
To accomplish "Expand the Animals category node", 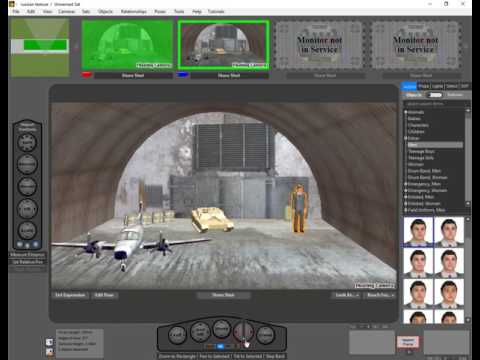I will coord(406,112).
